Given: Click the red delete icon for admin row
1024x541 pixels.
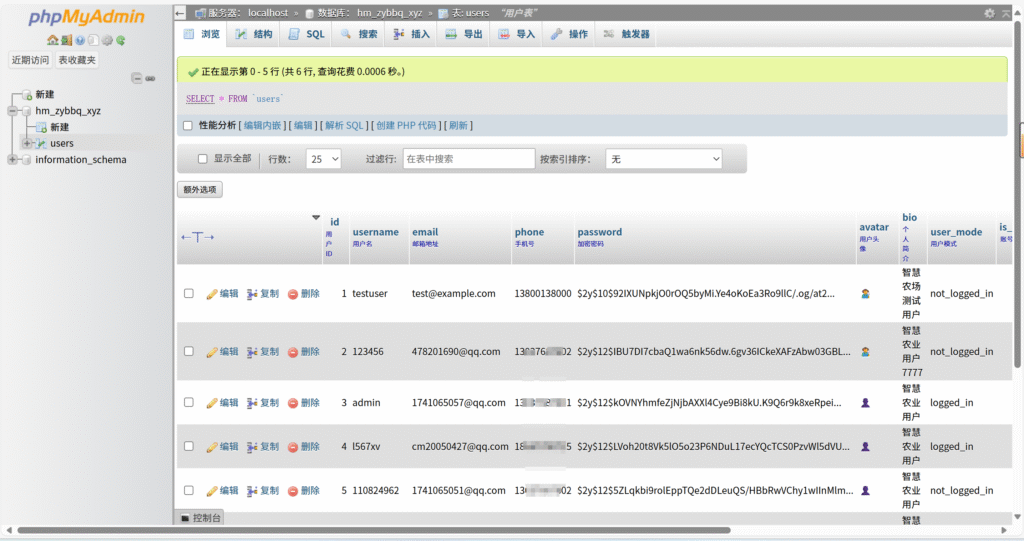Looking at the screenshot, I should [x=293, y=403].
